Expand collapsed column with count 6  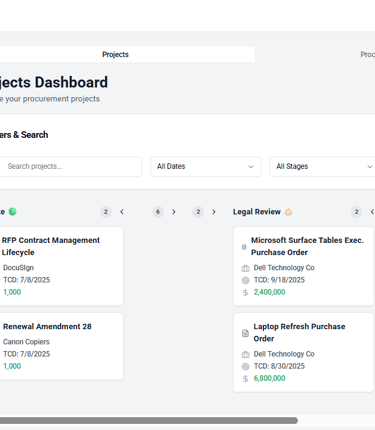click(x=174, y=212)
